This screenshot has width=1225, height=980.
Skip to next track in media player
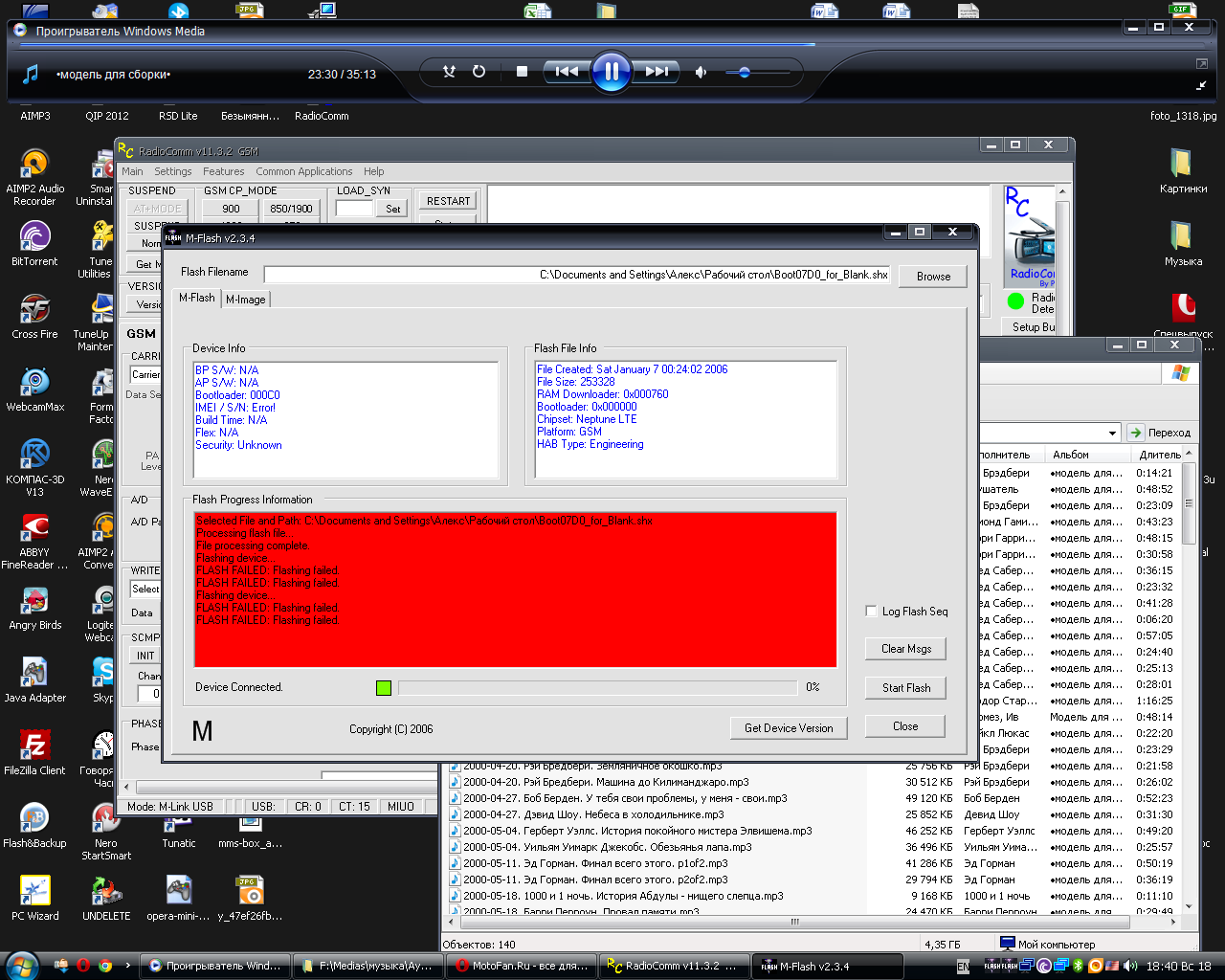[x=657, y=72]
